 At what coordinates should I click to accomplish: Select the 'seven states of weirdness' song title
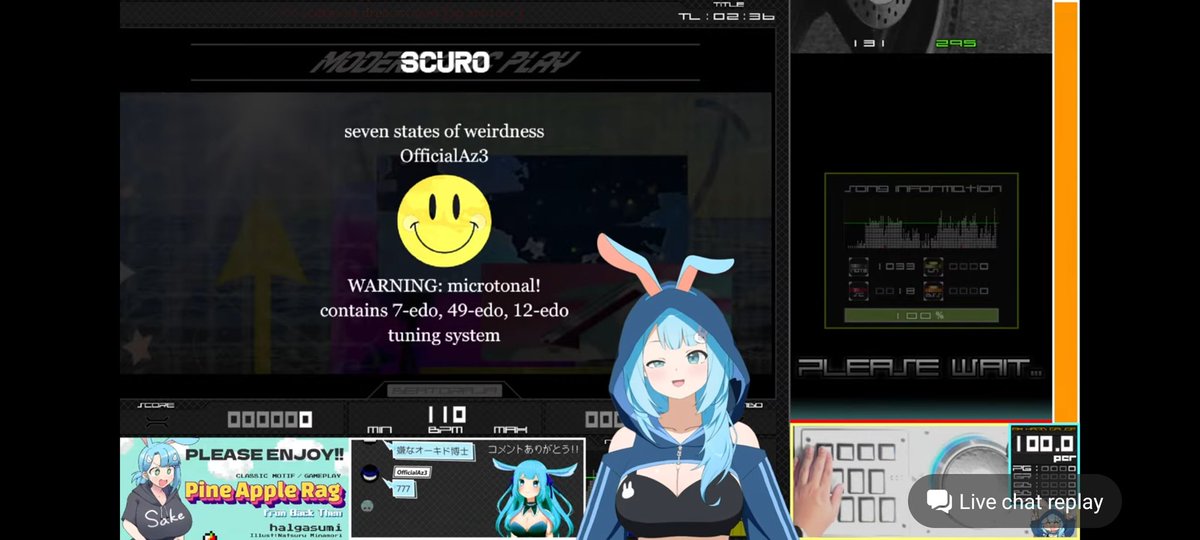click(x=444, y=131)
